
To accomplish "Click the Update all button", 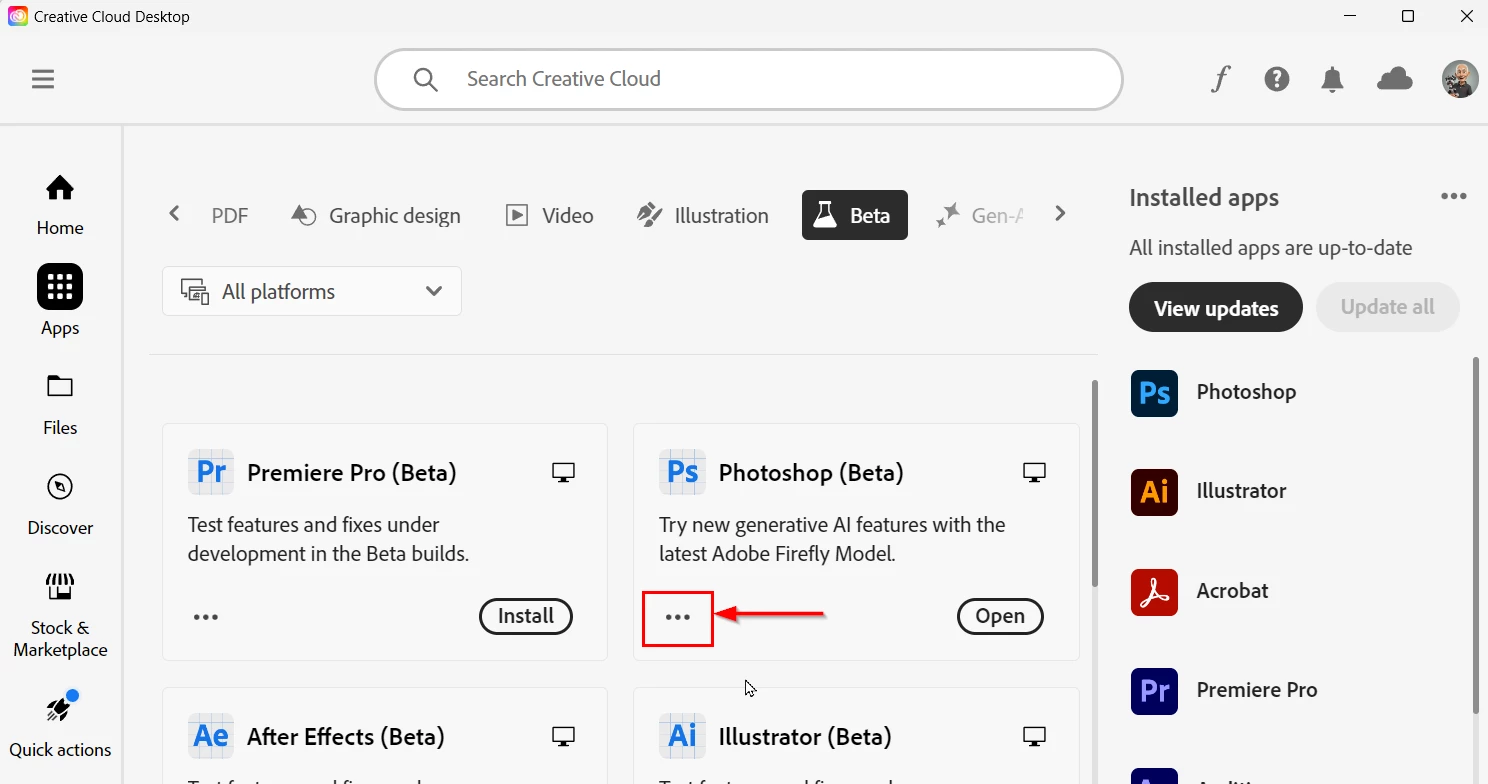I will point(1388,307).
